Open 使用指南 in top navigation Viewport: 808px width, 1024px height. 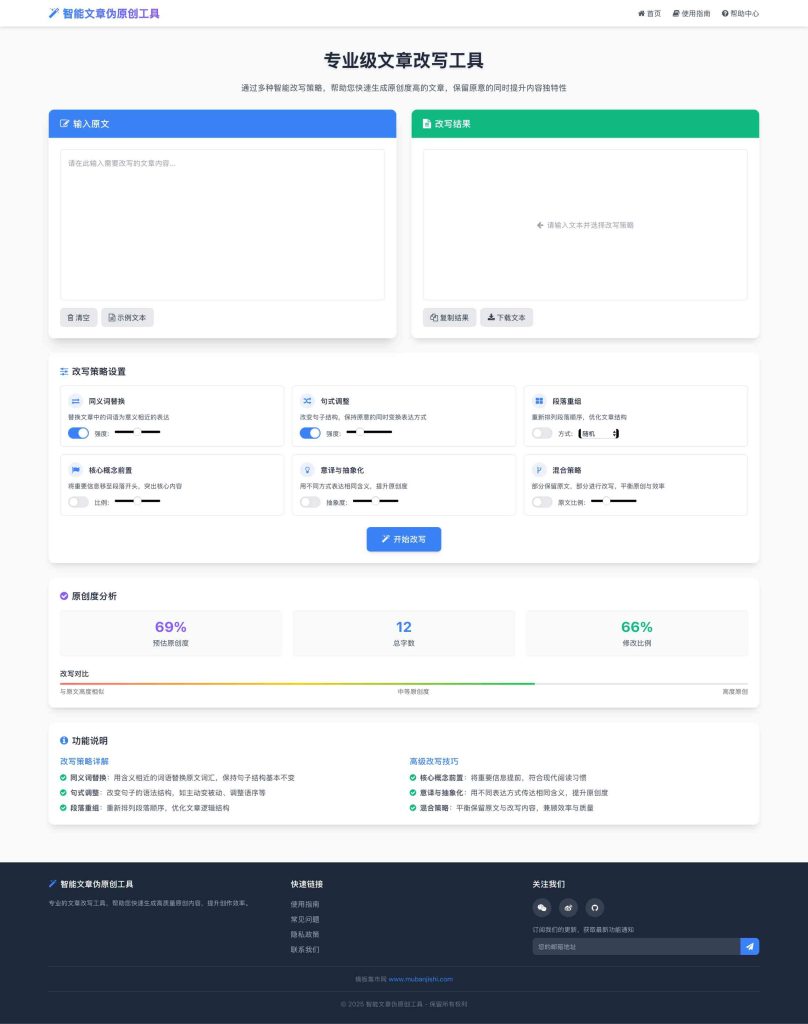691,14
